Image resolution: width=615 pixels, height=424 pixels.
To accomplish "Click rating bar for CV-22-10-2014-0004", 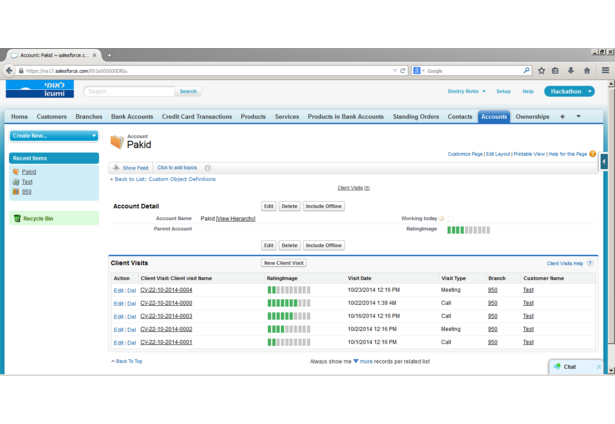I will (289, 290).
